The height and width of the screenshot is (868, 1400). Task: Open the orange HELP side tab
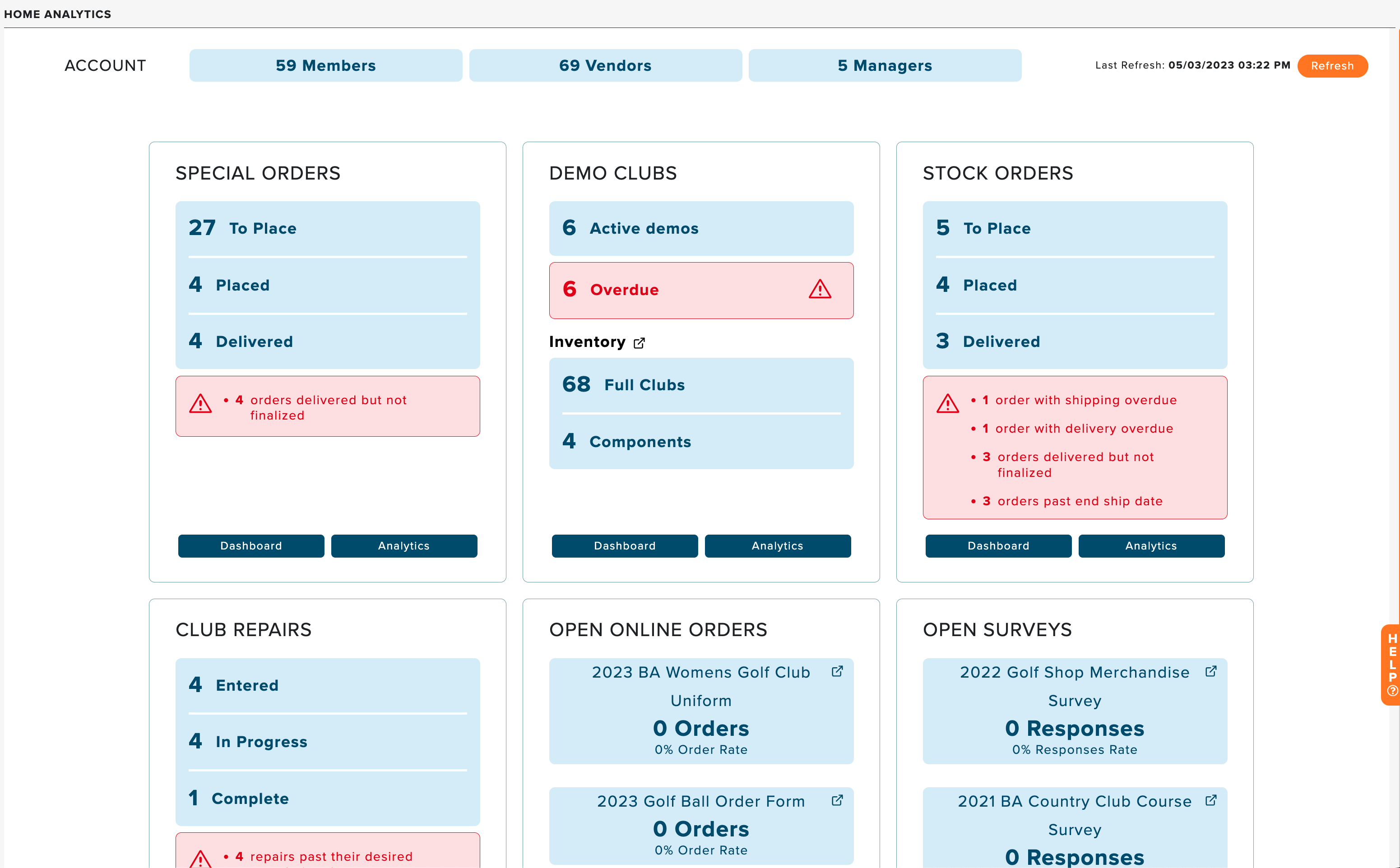1391,664
